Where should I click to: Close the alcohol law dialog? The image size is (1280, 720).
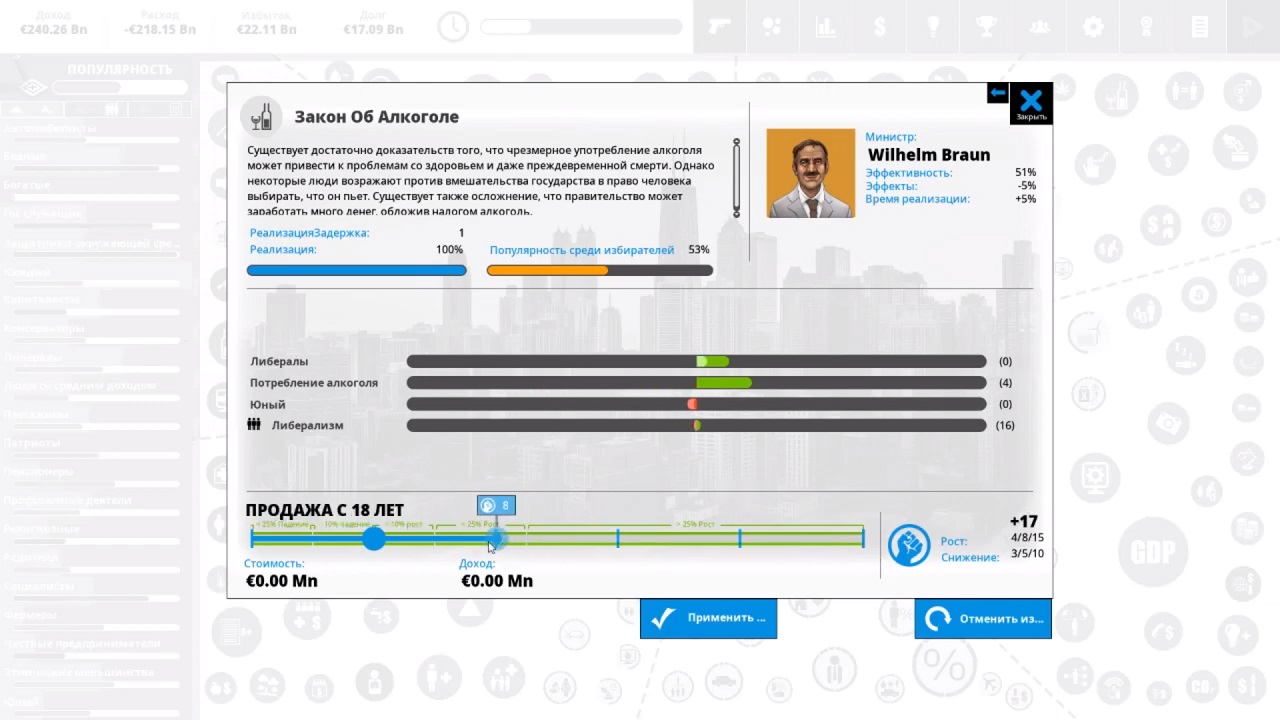coord(1031,102)
